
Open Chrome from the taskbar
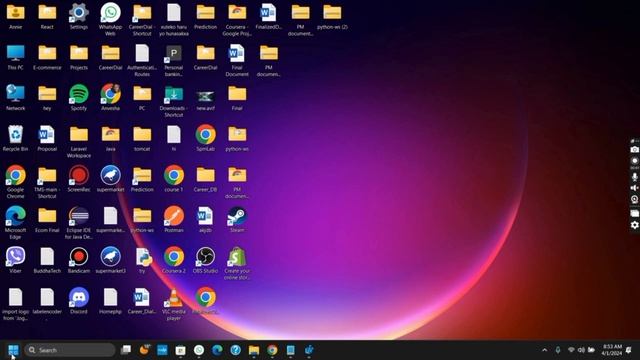(x=272, y=350)
